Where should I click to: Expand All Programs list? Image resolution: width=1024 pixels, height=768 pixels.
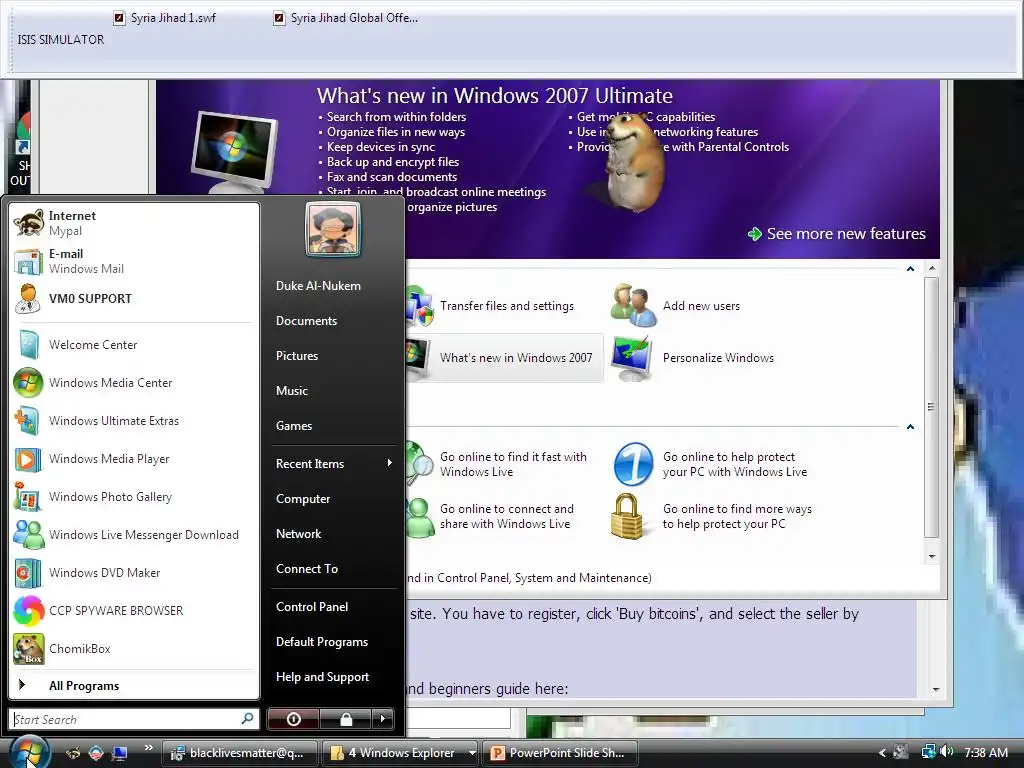click(134, 685)
